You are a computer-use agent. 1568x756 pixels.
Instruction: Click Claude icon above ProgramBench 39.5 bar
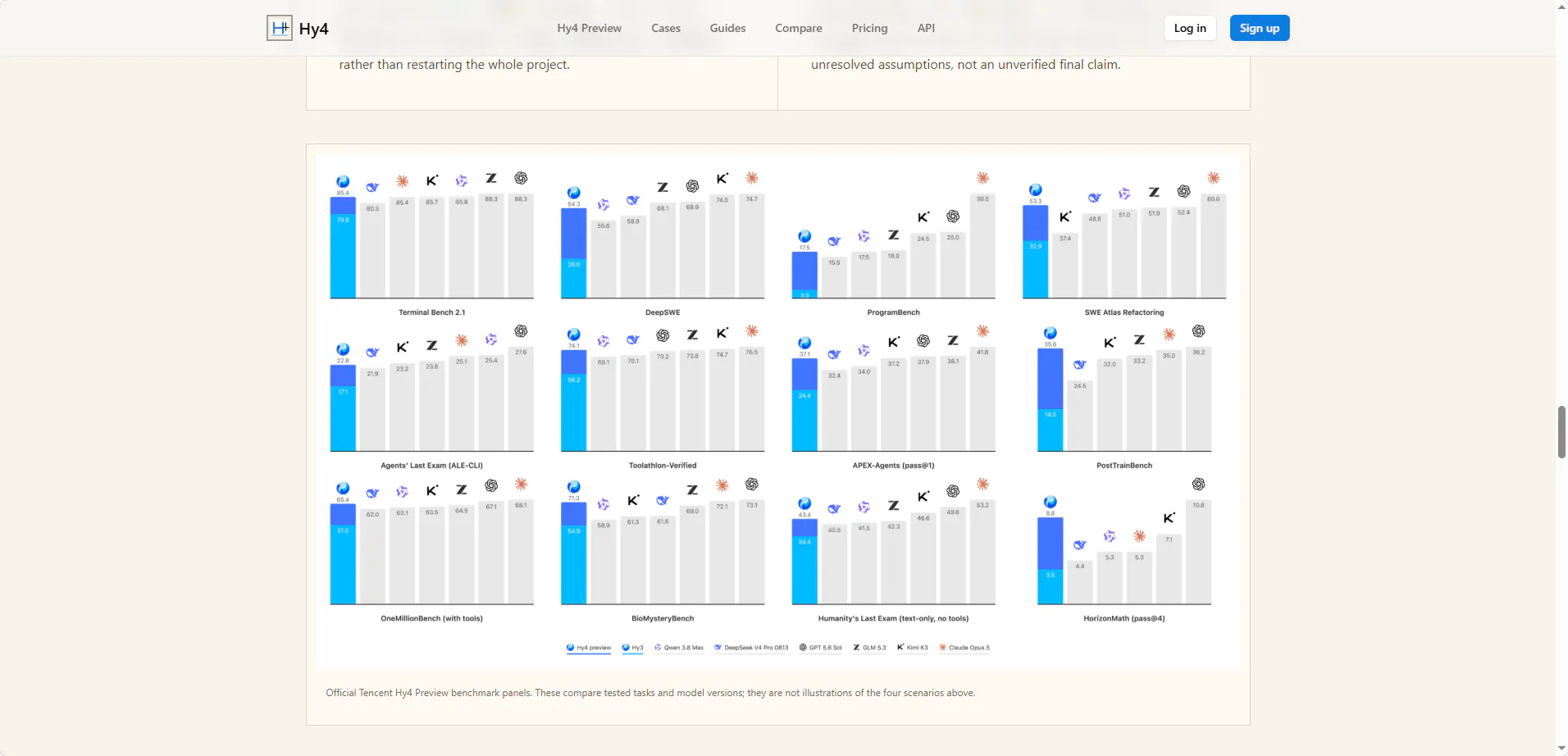click(x=982, y=178)
